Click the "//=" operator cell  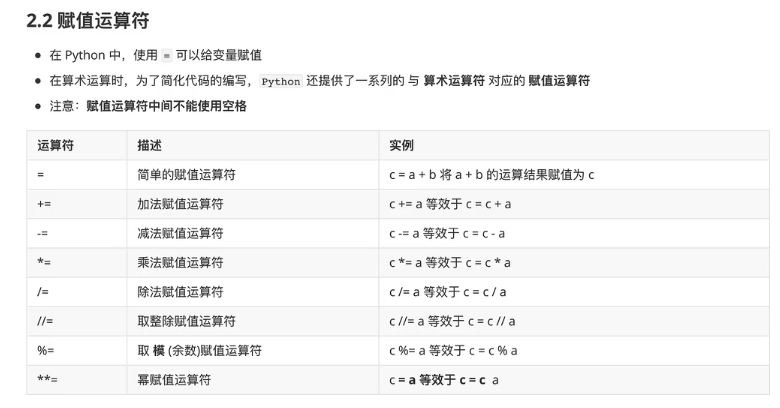45,321
